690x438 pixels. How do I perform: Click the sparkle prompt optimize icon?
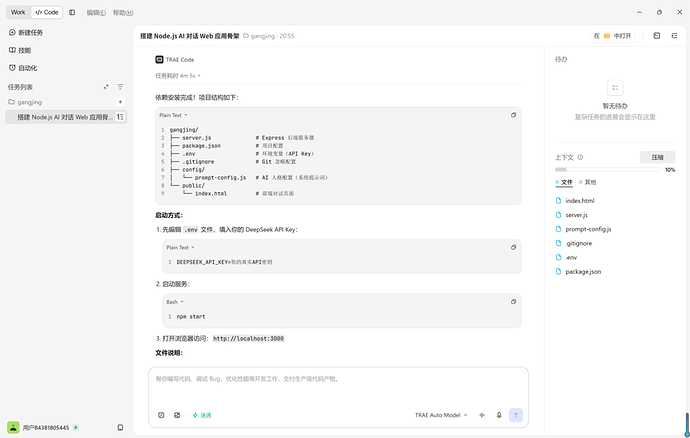click(x=482, y=415)
